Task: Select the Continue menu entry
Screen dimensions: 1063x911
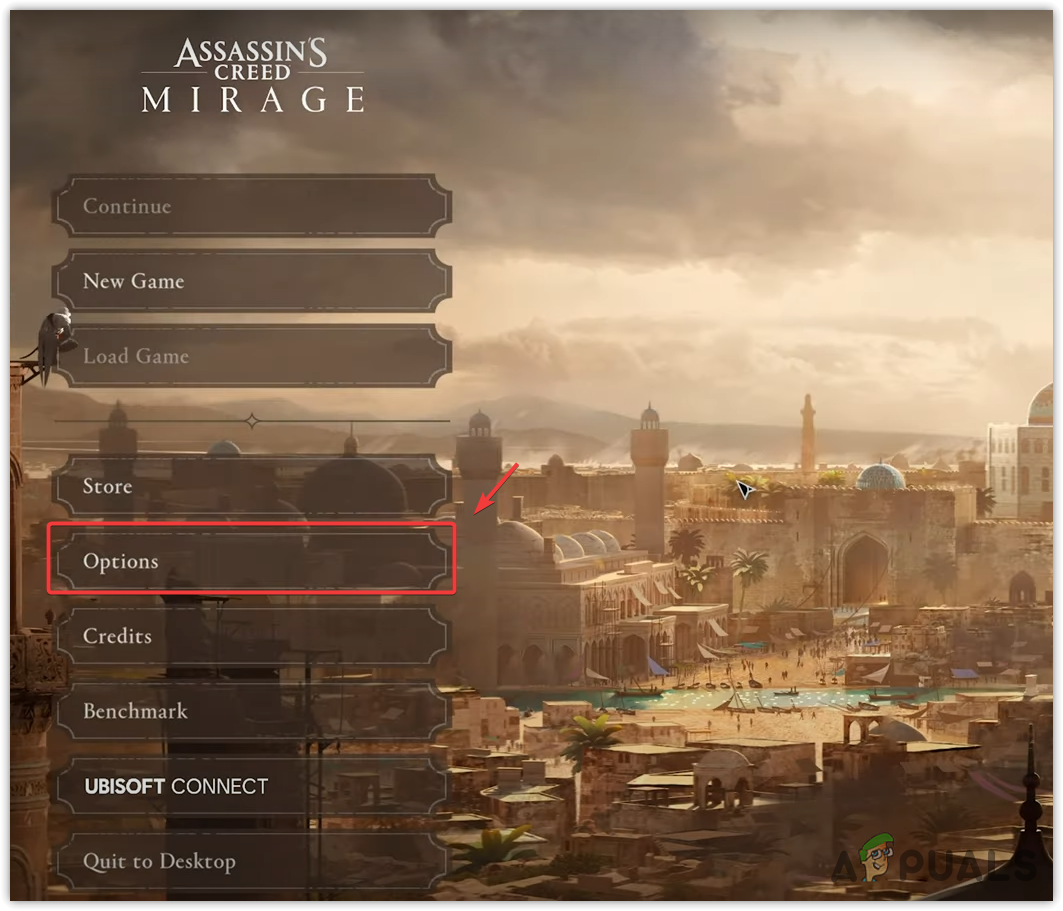Action: click(252, 206)
